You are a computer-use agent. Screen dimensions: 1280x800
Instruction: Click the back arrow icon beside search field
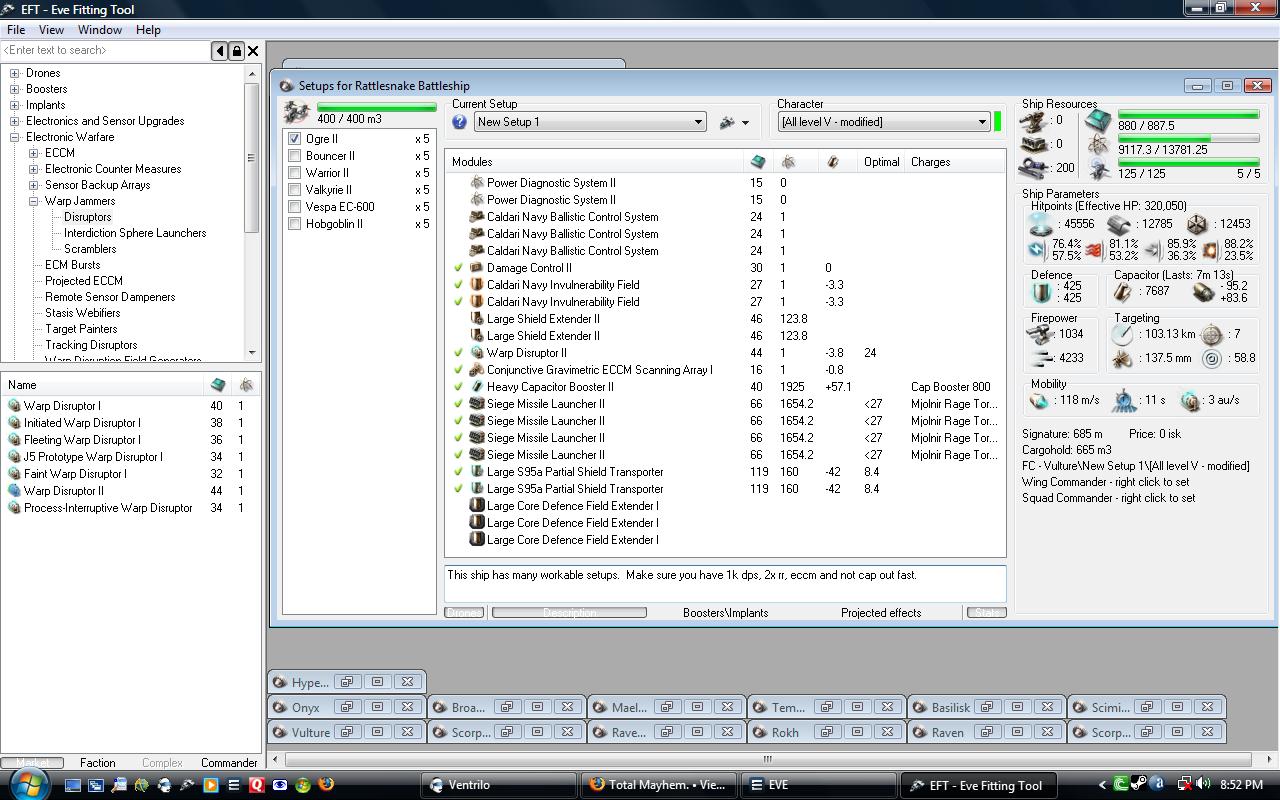220,51
